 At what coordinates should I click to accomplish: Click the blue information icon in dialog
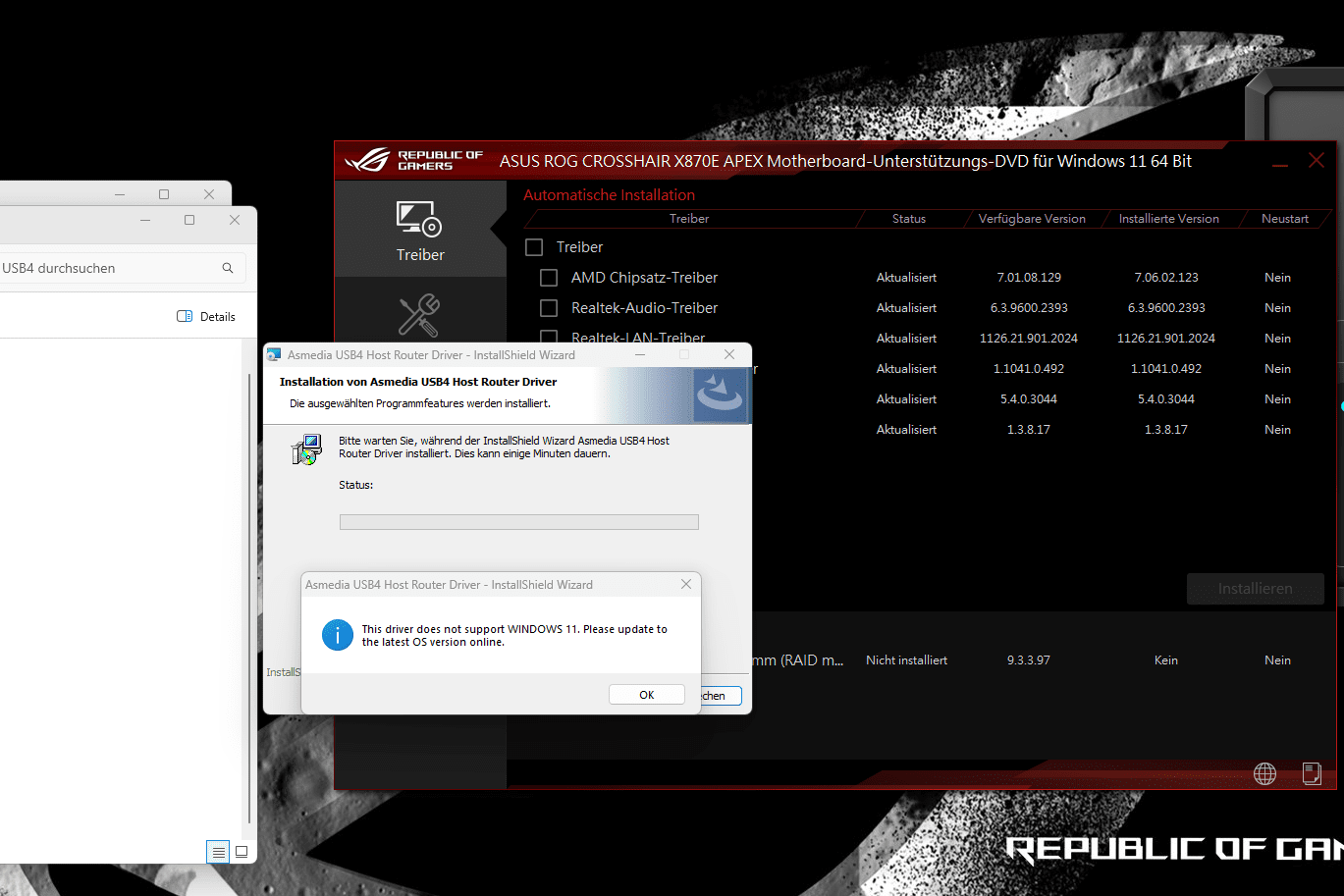[337, 635]
